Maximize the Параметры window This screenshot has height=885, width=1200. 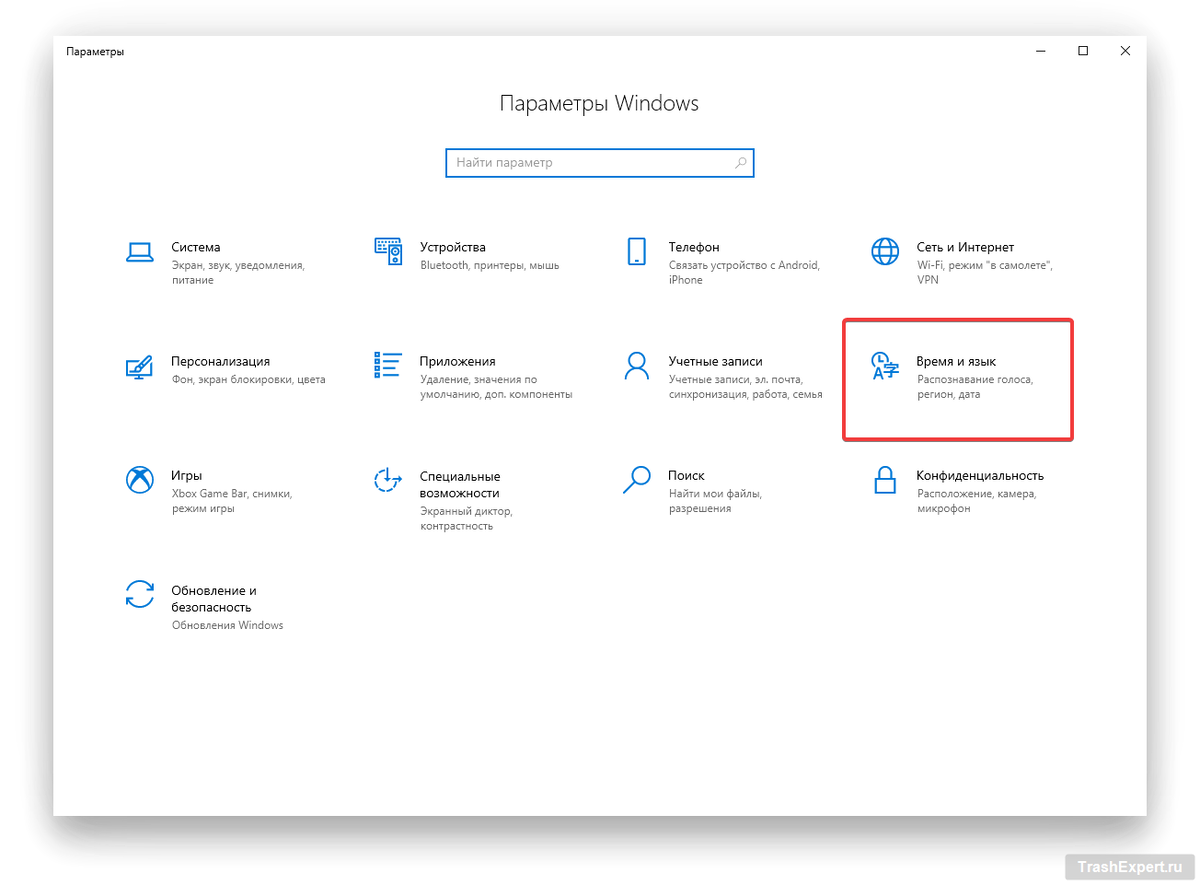pos(1083,51)
